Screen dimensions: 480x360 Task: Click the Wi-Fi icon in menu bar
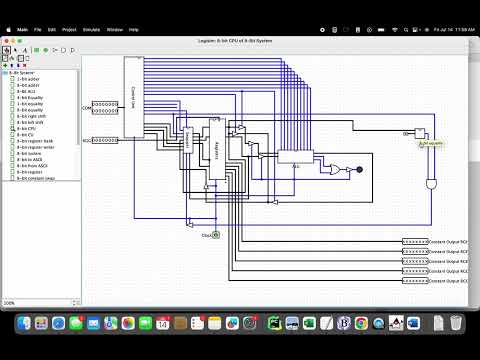coord(395,30)
